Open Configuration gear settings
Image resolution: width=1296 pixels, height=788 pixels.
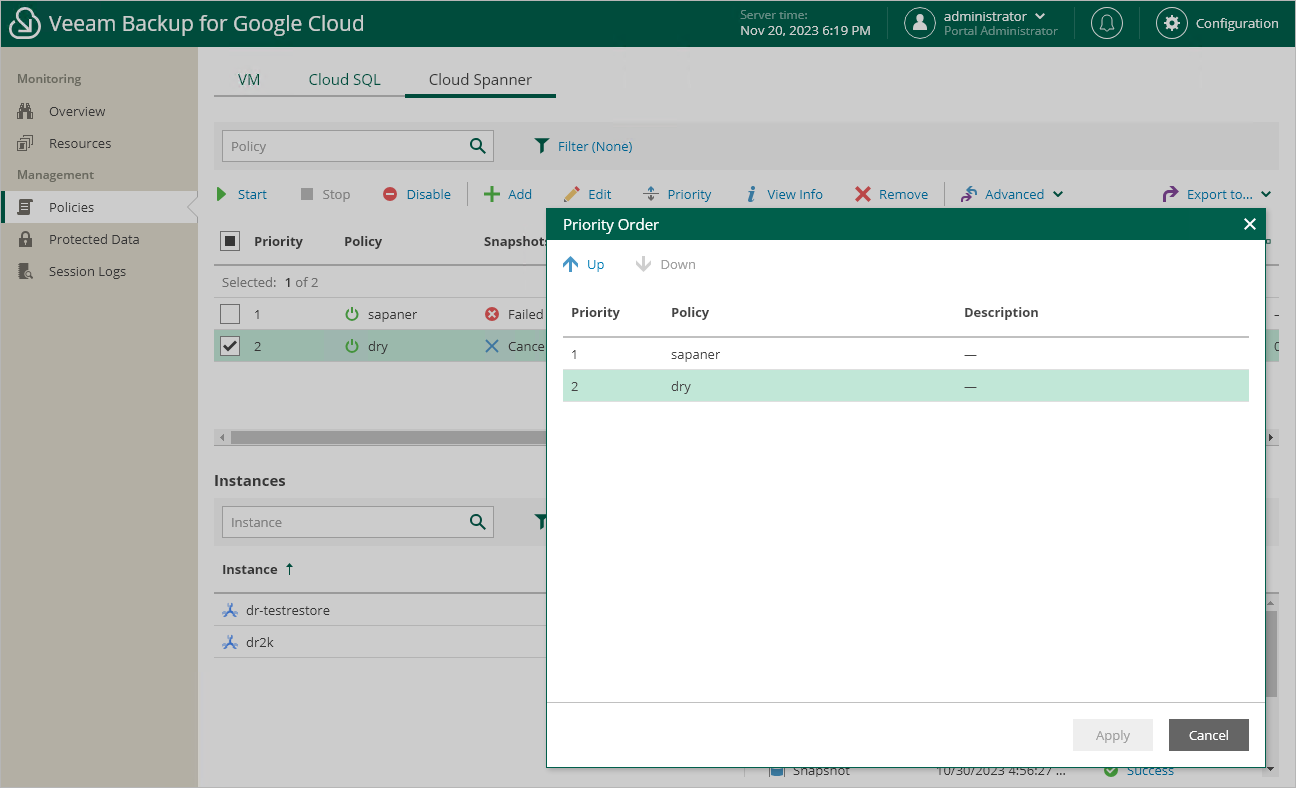click(1171, 23)
